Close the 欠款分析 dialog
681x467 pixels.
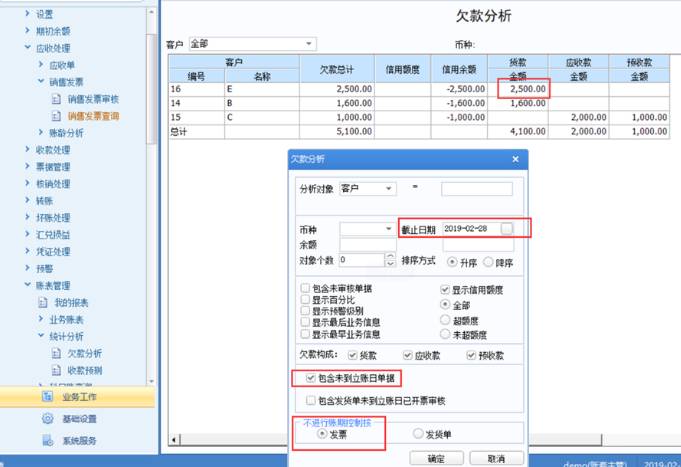516,159
